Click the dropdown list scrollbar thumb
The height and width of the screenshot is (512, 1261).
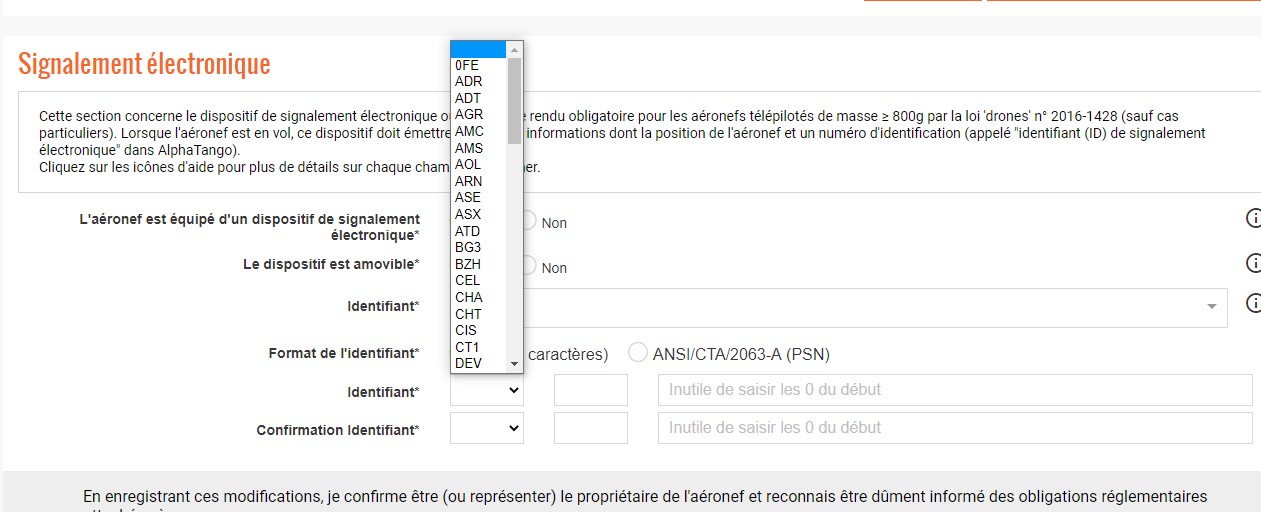(x=515, y=101)
